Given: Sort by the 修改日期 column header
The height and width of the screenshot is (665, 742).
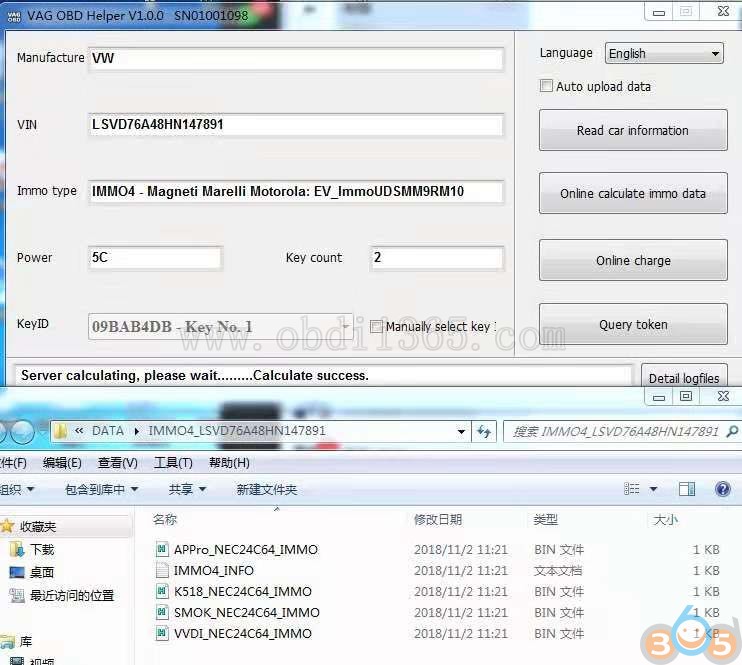Looking at the screenshot, I should click(x=438, y=520).
